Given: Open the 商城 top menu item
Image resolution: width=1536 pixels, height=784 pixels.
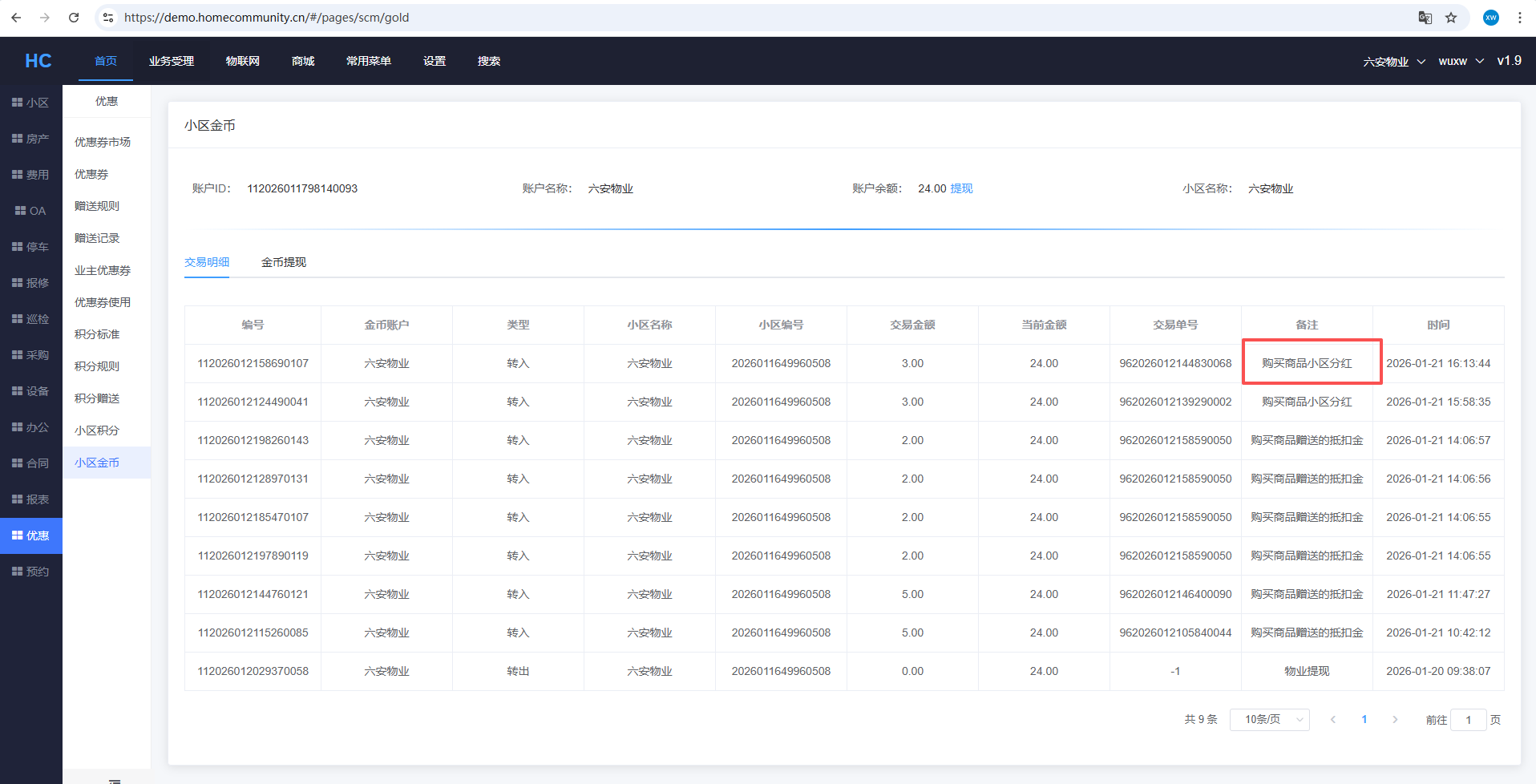Looking at the screenshot, I should click(303, 61).
